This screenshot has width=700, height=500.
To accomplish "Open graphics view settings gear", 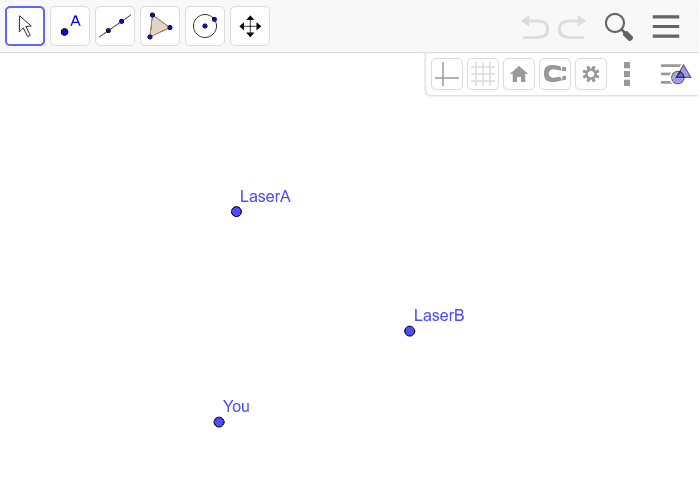I will pyautogui.click(x=591, y=74).
